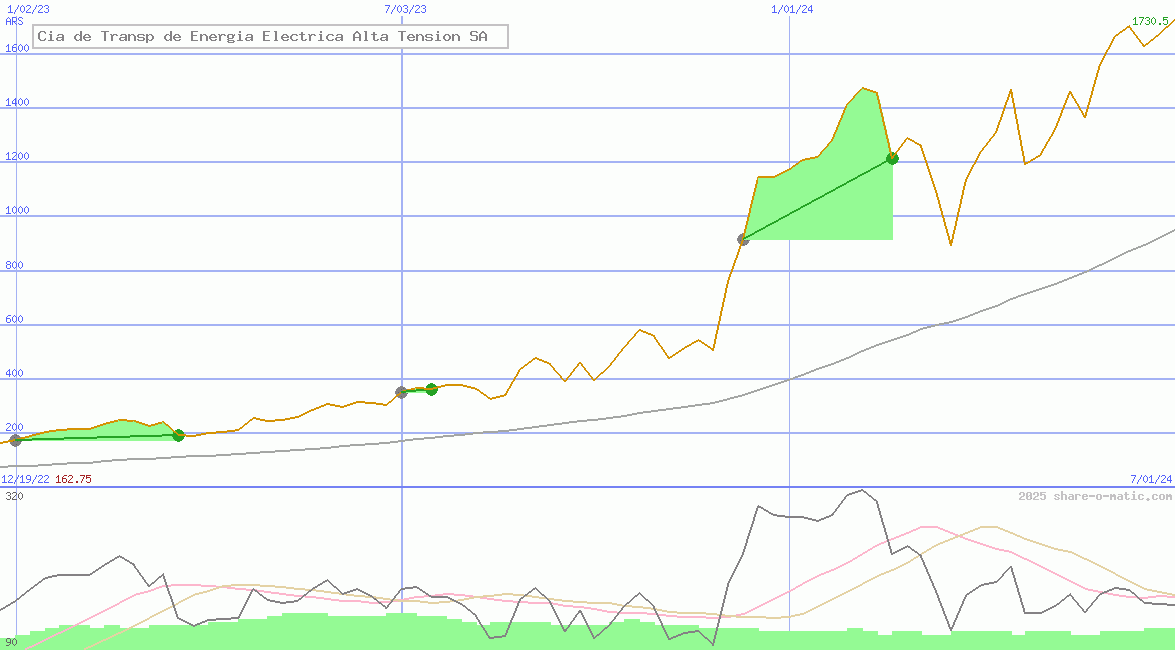Click the company name title box
Viewport: 1175px width, 650px height.
(x=271, y=37)
